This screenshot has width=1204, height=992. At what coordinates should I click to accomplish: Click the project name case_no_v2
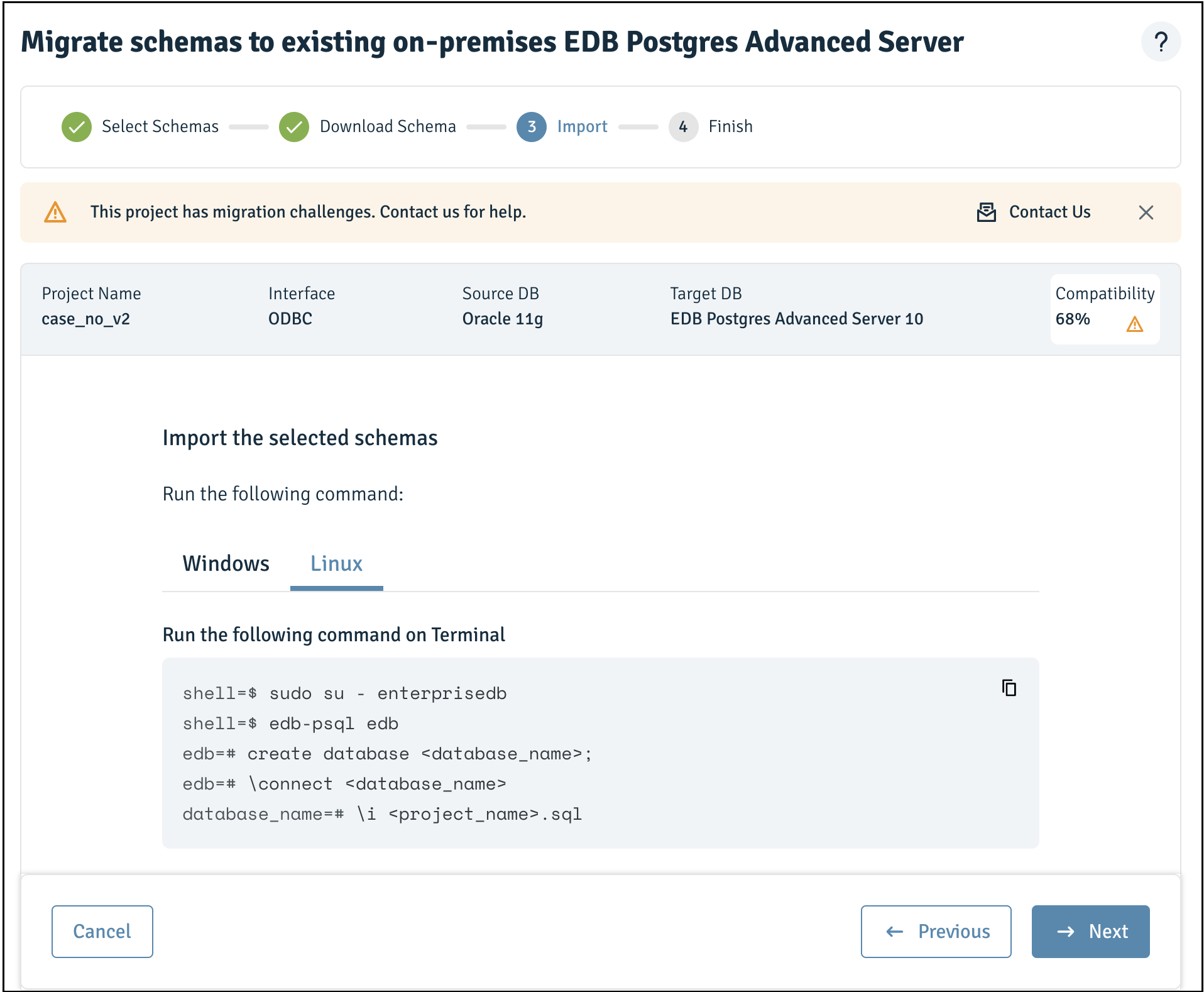85,319
